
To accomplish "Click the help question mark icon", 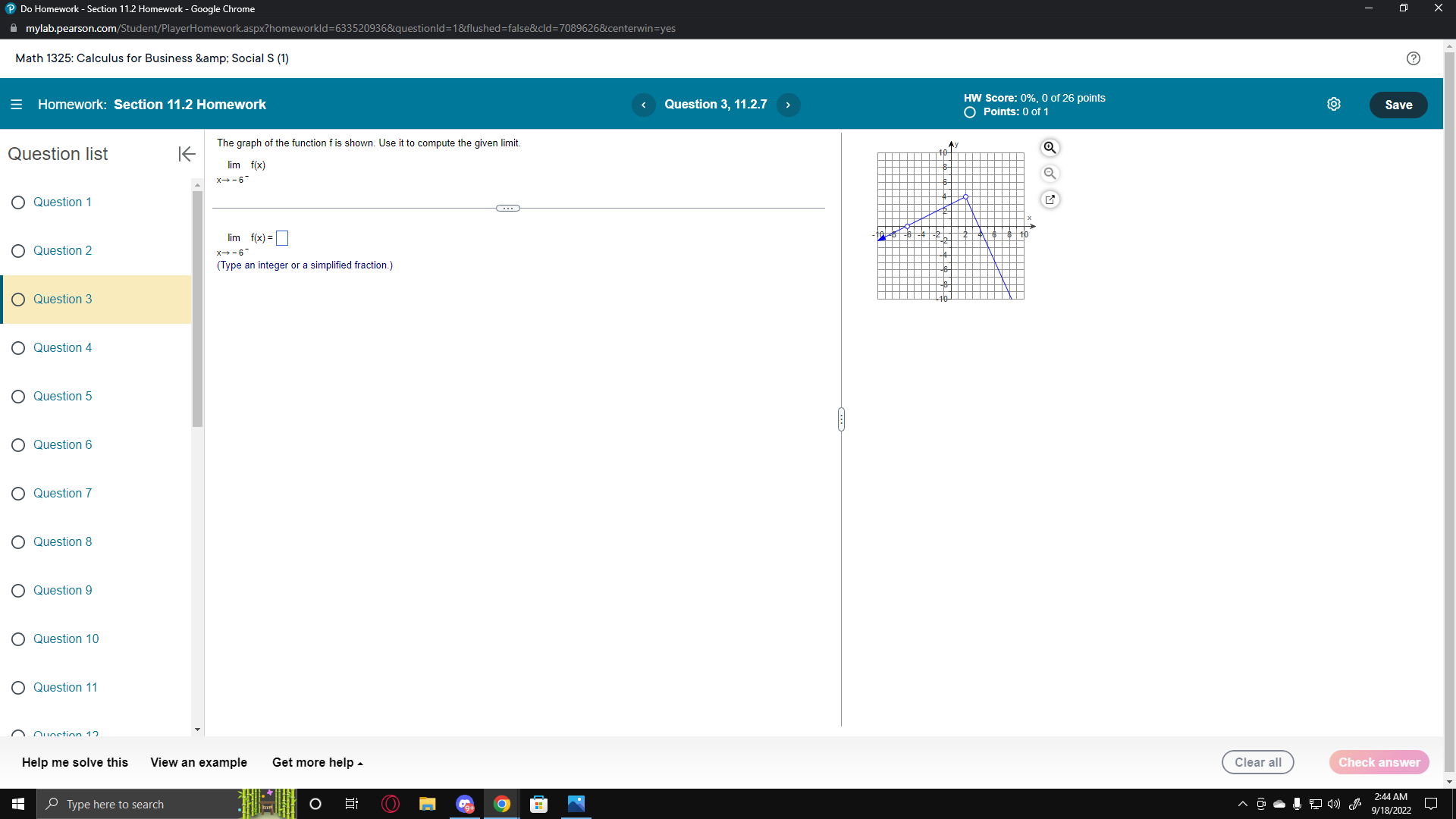I will tap(1414, 58).
